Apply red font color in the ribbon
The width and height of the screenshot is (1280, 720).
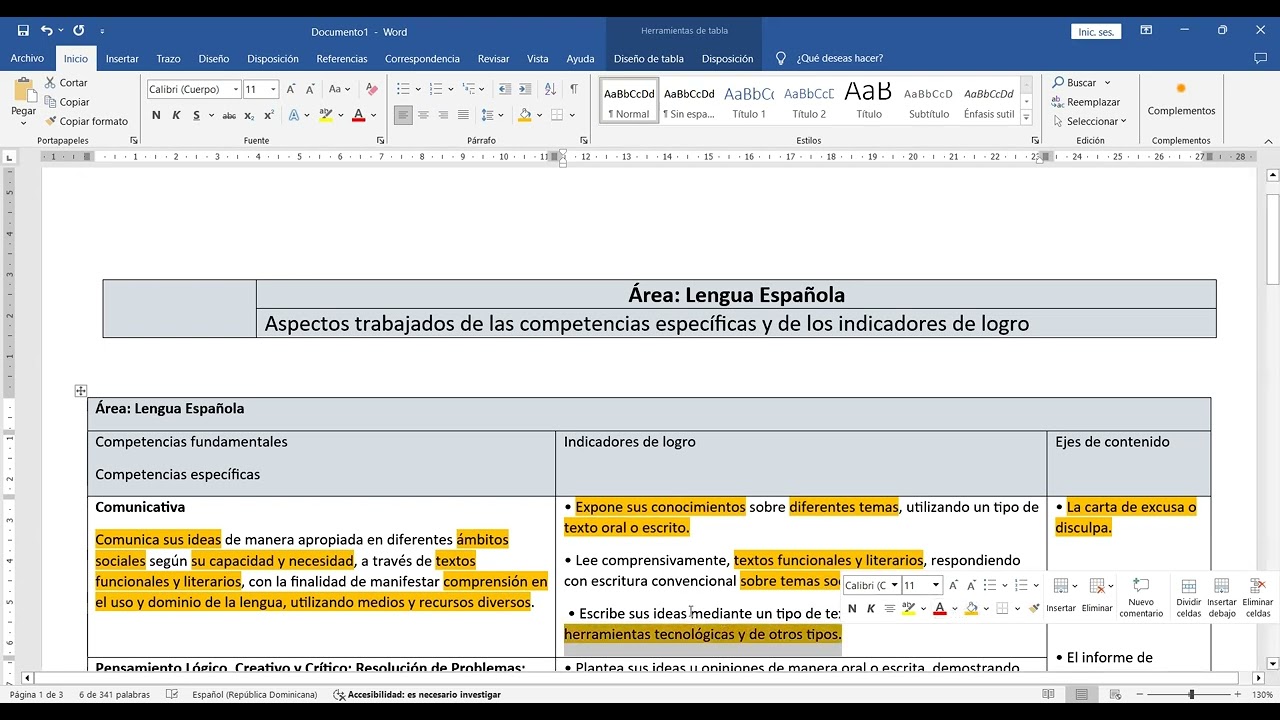358,115
